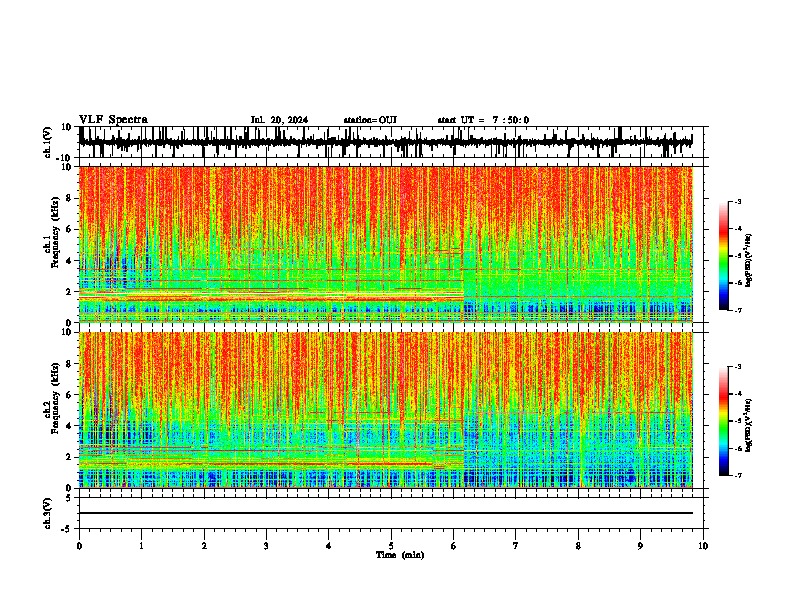Click inside the ch.2 spectrogram panel
Viewport: 792px width, 612px height.
pos(386,410)
